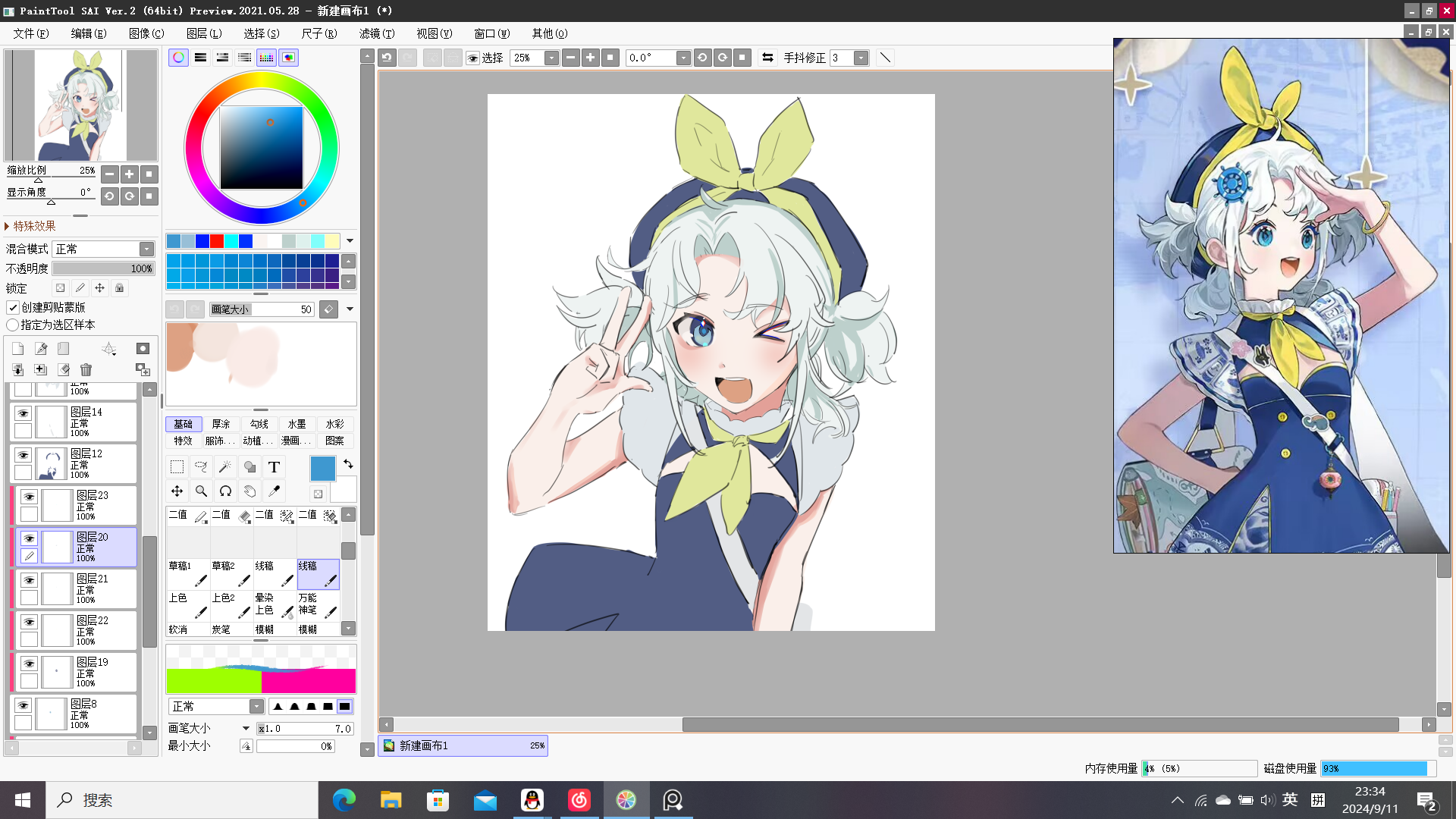Select the lasso selection tool
Screen dimensions: 1456x819
[201, 467]
